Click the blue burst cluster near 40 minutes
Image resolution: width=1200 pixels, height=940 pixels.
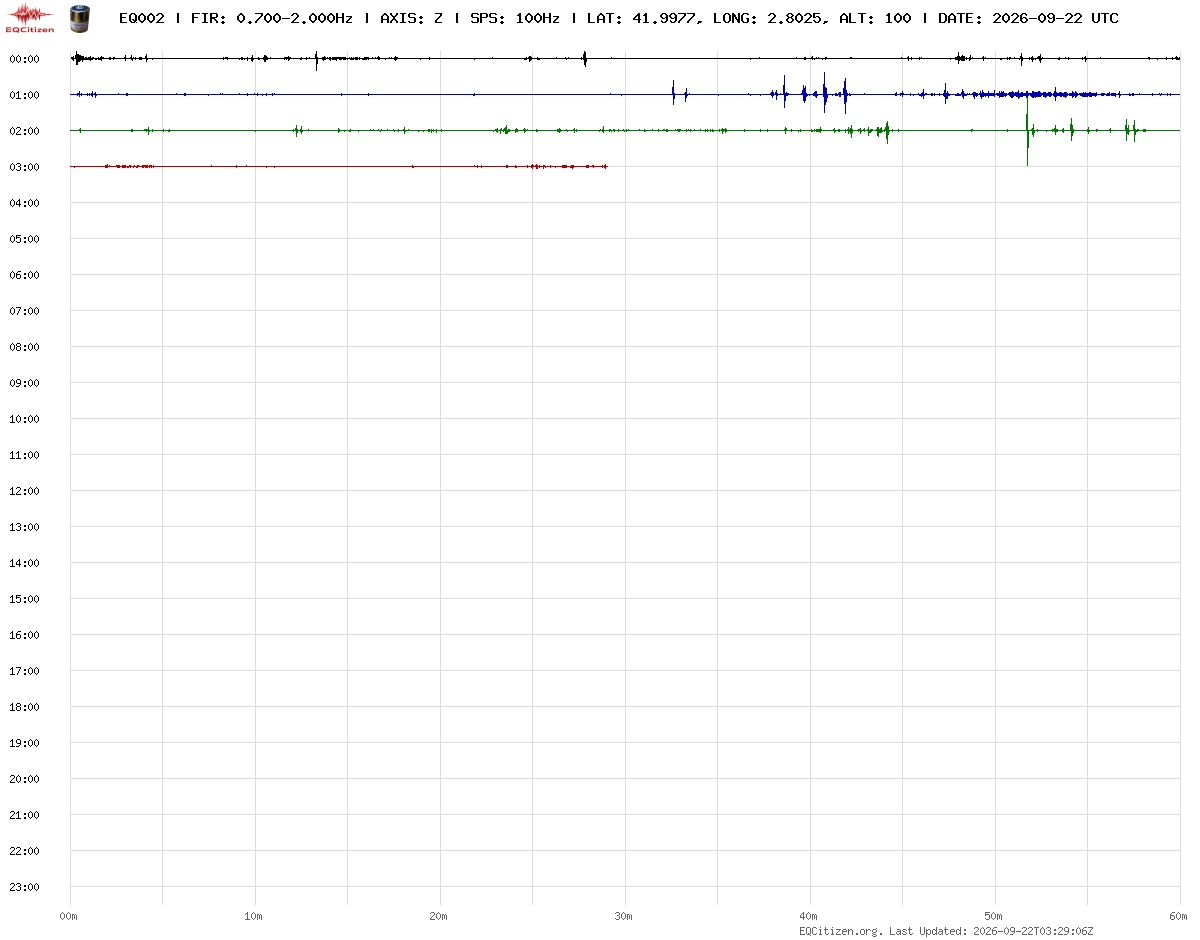point(812,94)
